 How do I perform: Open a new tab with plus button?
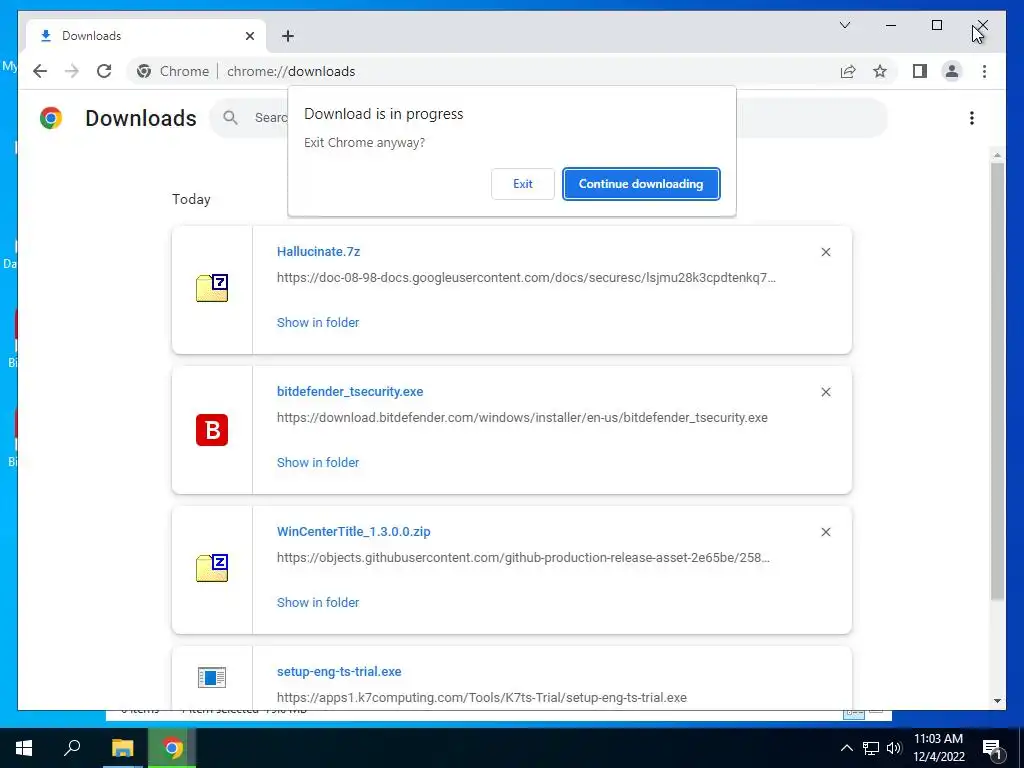[288, 36]
